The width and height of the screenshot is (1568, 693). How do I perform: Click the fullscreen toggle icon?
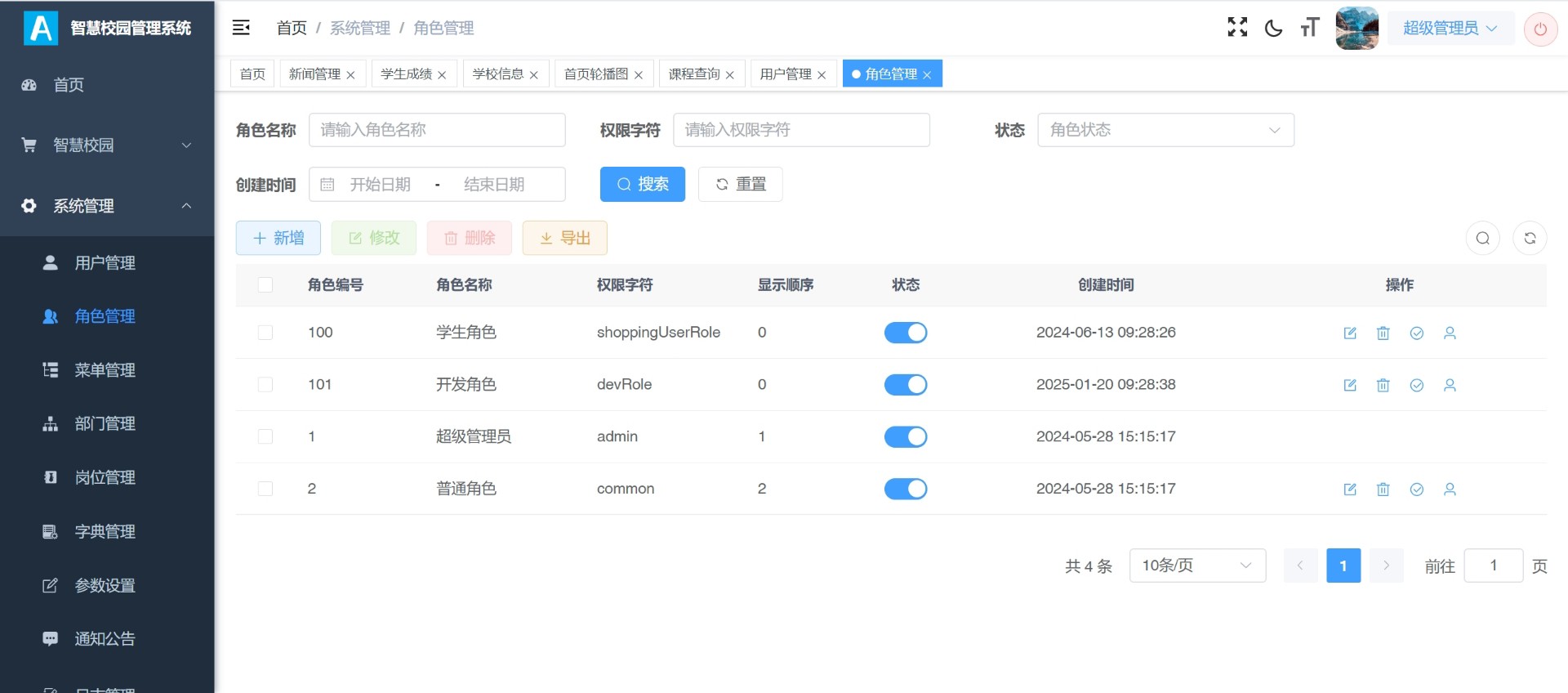click(1237, 28)
